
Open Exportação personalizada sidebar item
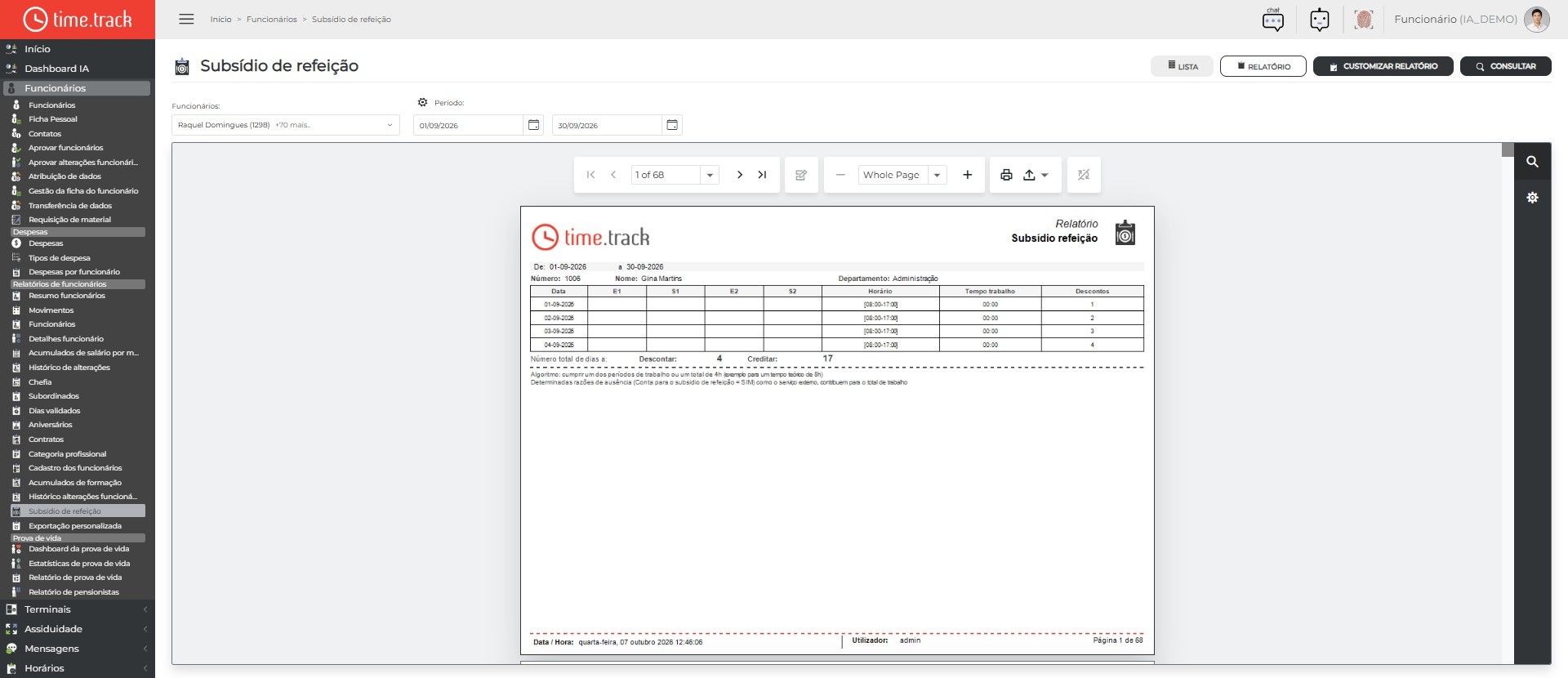(x=74, y=526)
